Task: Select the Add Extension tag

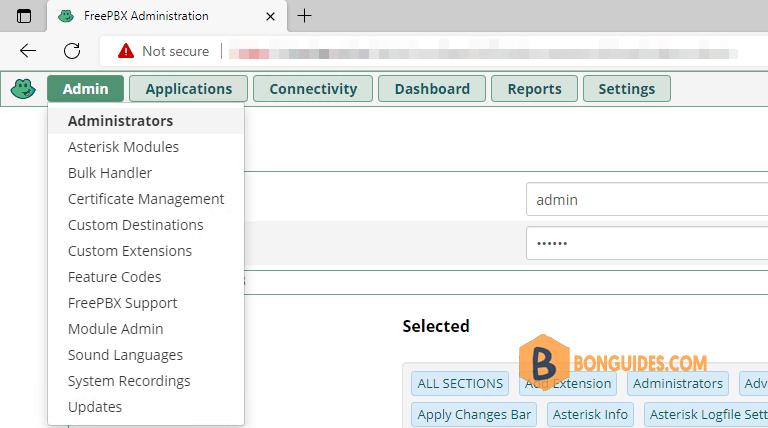Action: pos(568,383)
